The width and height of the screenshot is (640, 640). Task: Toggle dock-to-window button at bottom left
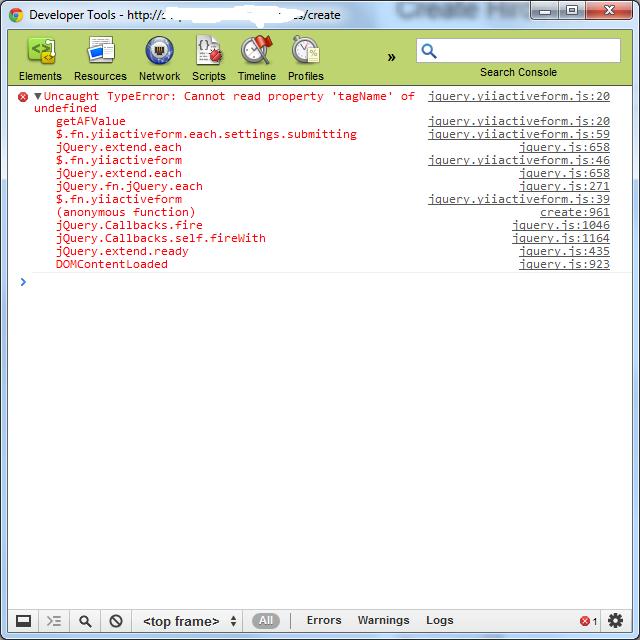tap(23, 621)
